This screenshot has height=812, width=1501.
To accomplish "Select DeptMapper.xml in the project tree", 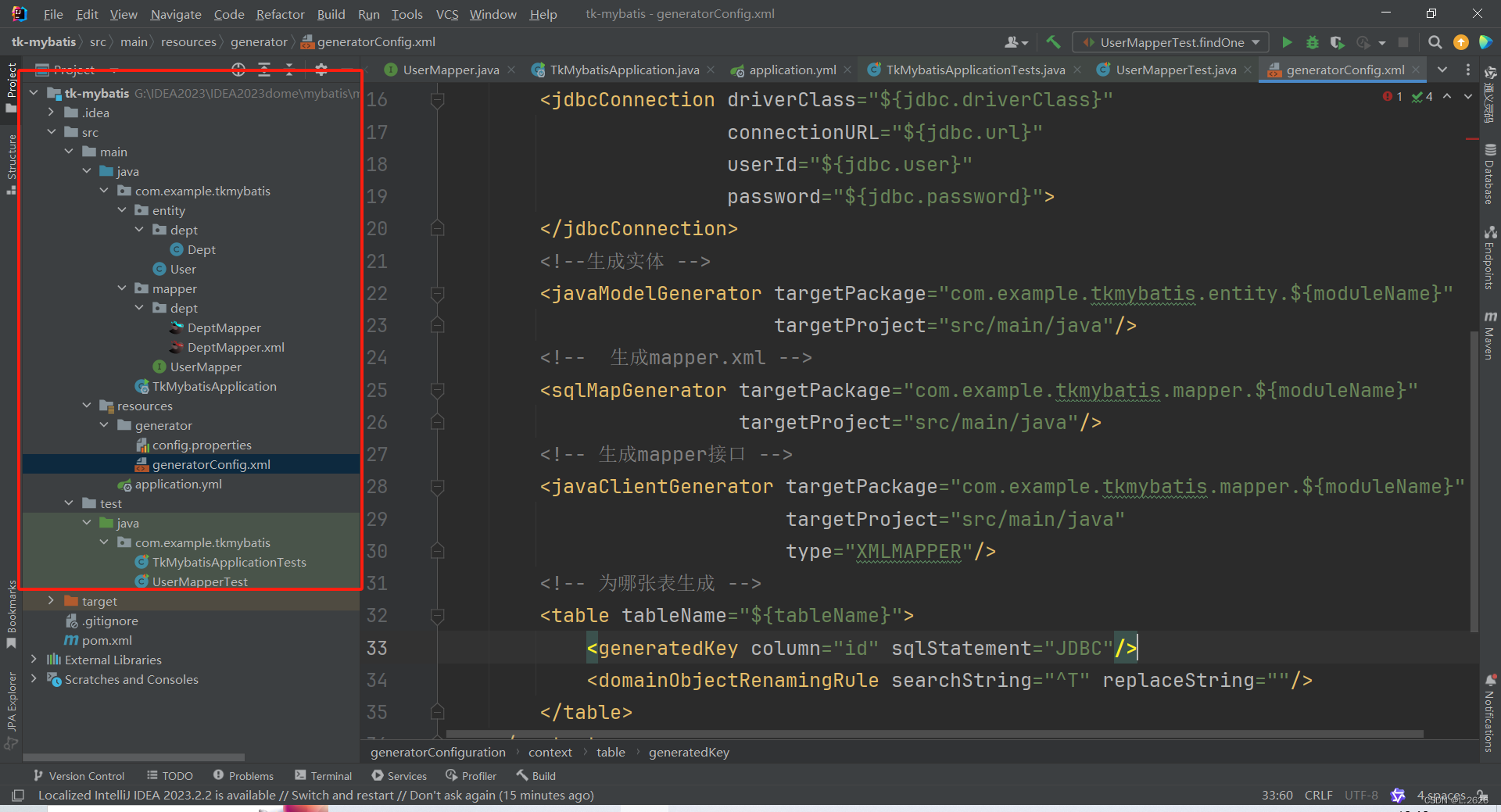I will click(x=235, y=347).
